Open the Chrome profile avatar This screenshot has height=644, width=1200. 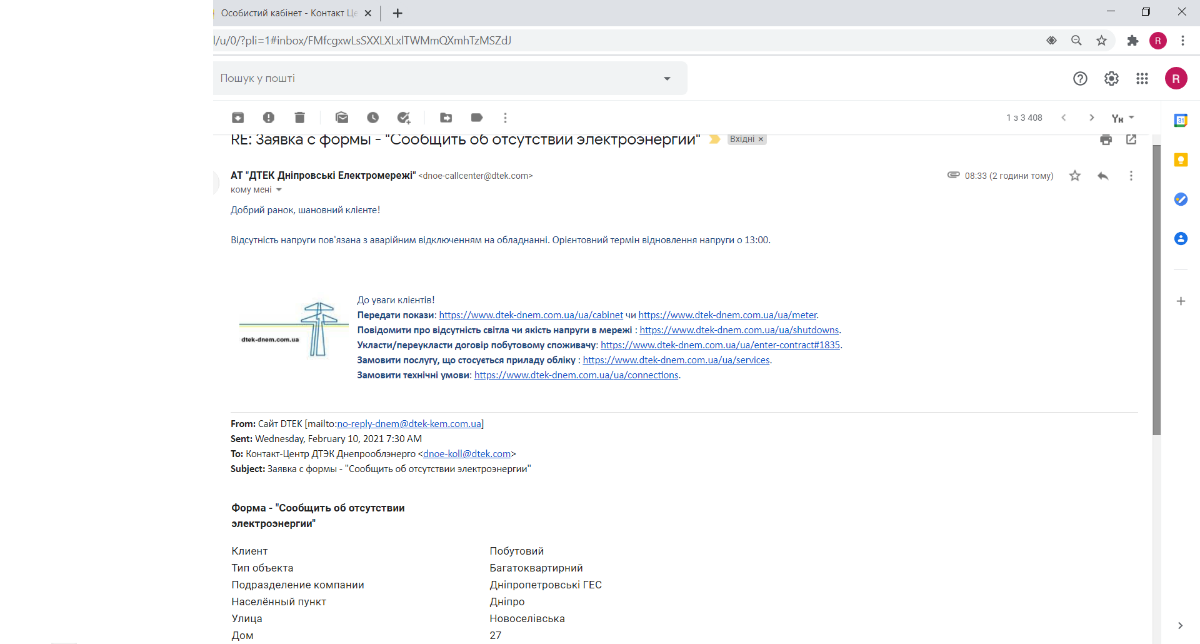tap(1158, 41)
